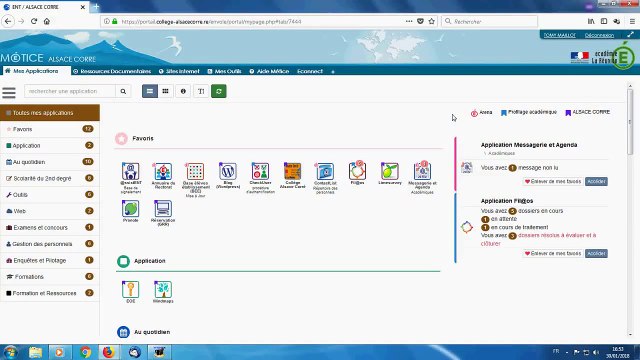Click the hamburger menu icon
The height and width of the screenshot is (360, 640).
click(x=9, y=93)
